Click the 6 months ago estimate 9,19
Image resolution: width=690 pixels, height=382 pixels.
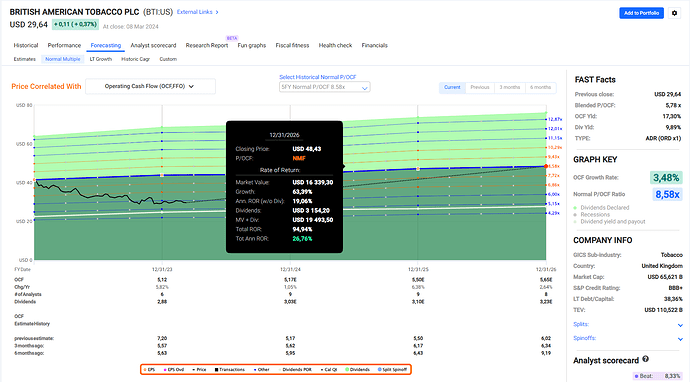click(546, 353)
